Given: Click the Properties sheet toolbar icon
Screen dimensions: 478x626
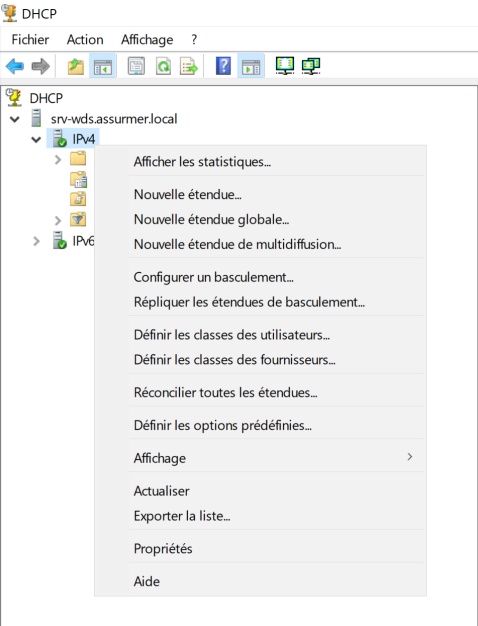Looking at the screenshot, I should pos(136,66).
